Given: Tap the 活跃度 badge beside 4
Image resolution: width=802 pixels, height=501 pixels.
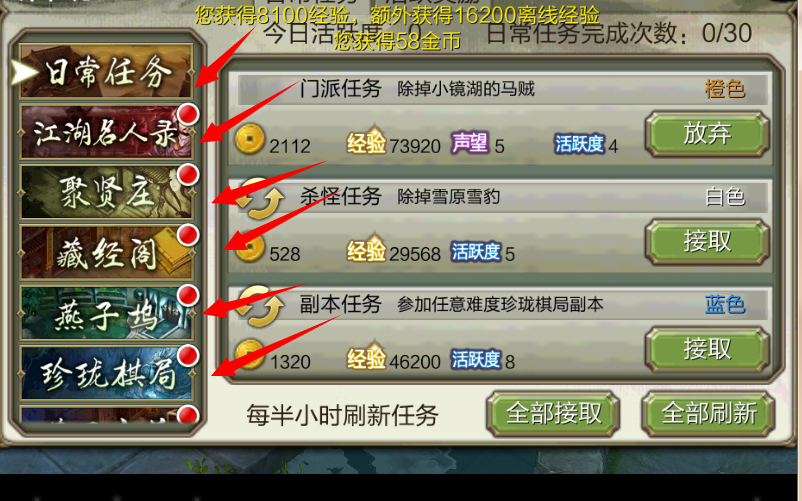Looking at the screenshot, I should [x=580, y=144].
